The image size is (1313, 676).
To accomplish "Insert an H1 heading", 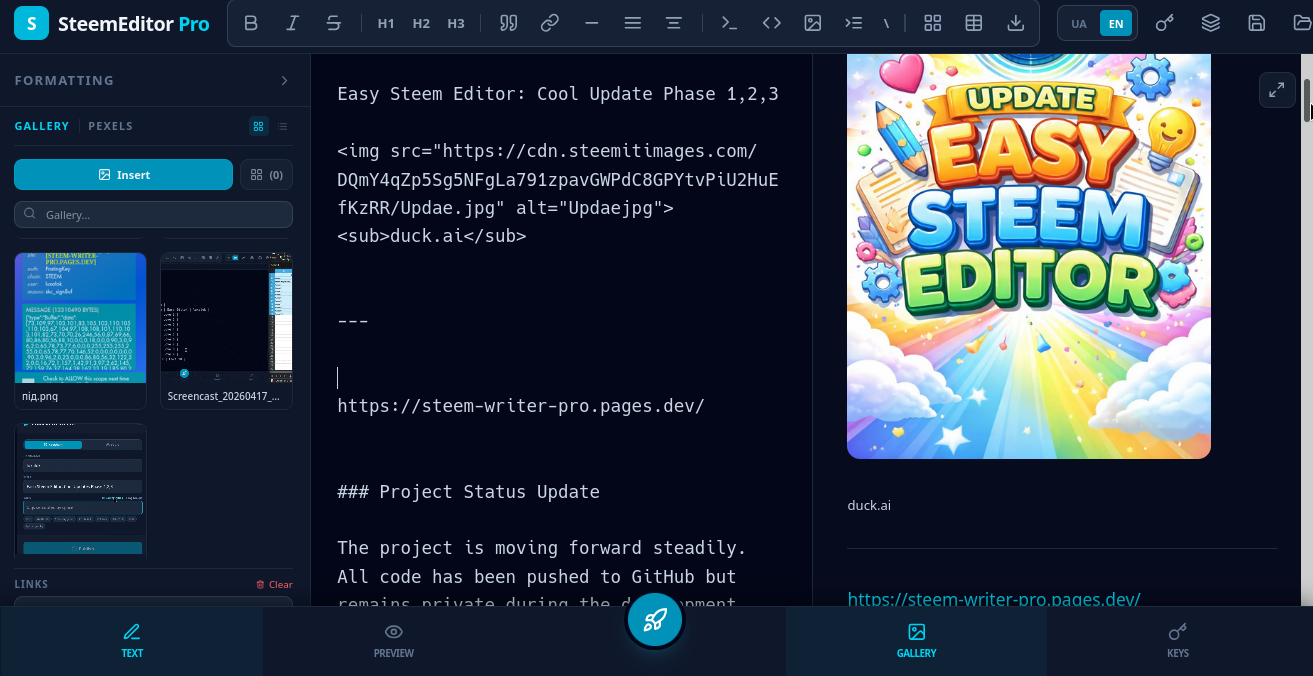I will tap(386, 23).
